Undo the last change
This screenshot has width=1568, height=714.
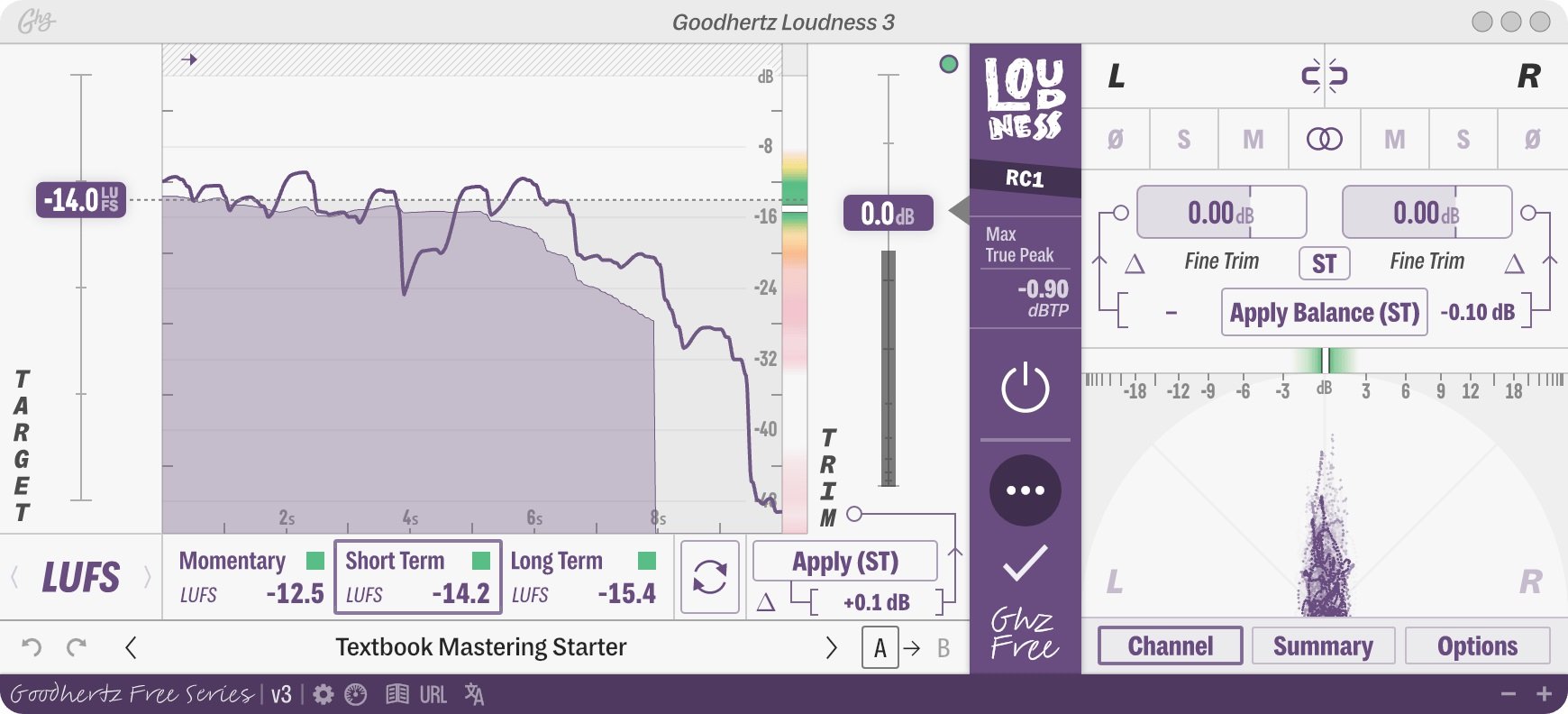pos(32,646)
